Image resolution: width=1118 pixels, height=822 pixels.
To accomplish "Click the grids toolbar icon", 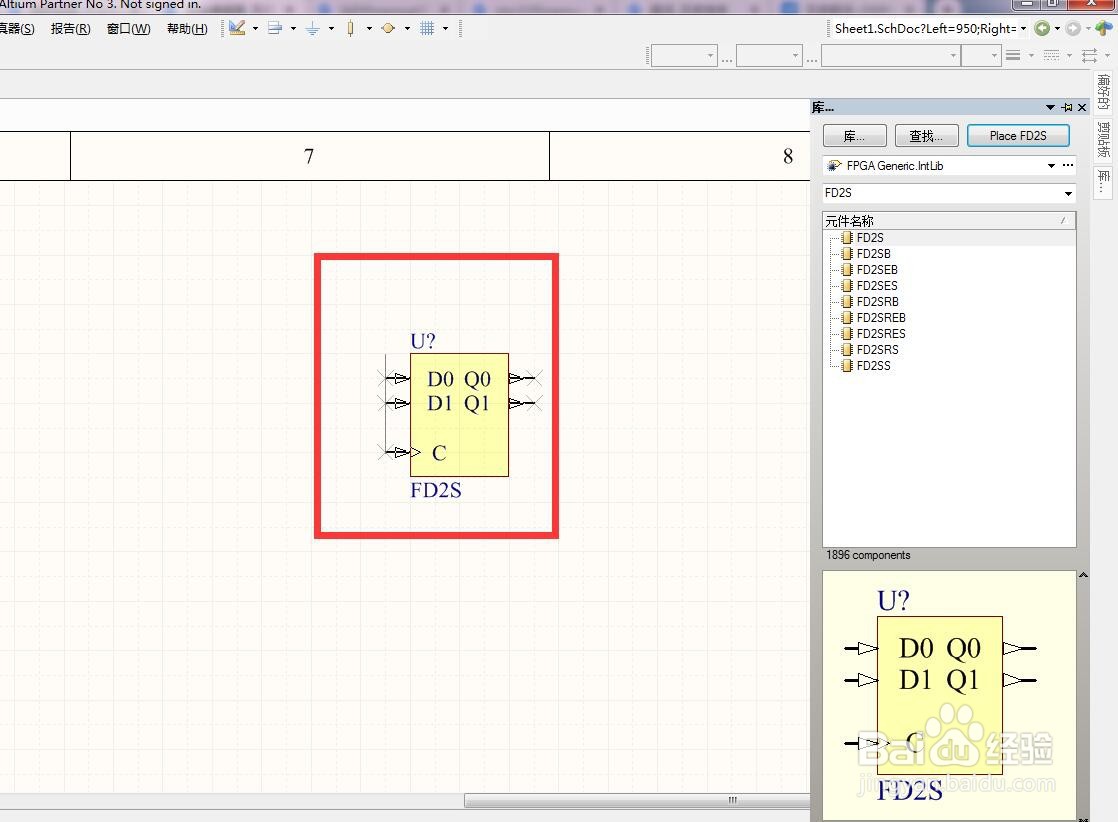I will point(427,29).
